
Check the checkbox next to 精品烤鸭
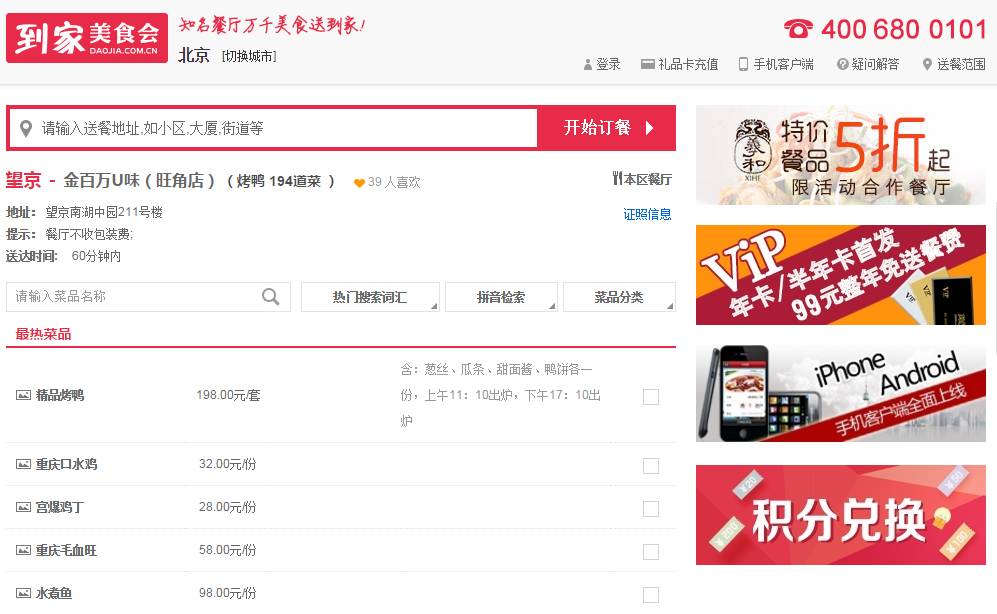click(651, 395)
